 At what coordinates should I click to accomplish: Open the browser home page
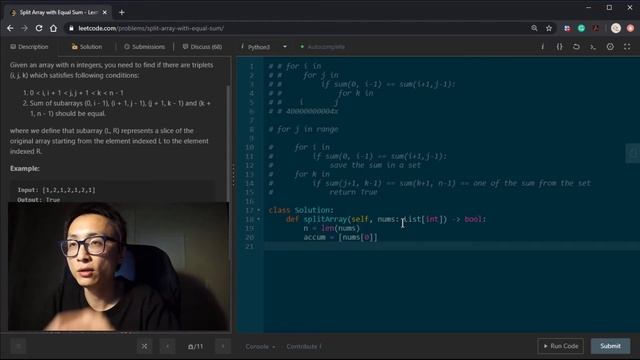tap(53, 28)
